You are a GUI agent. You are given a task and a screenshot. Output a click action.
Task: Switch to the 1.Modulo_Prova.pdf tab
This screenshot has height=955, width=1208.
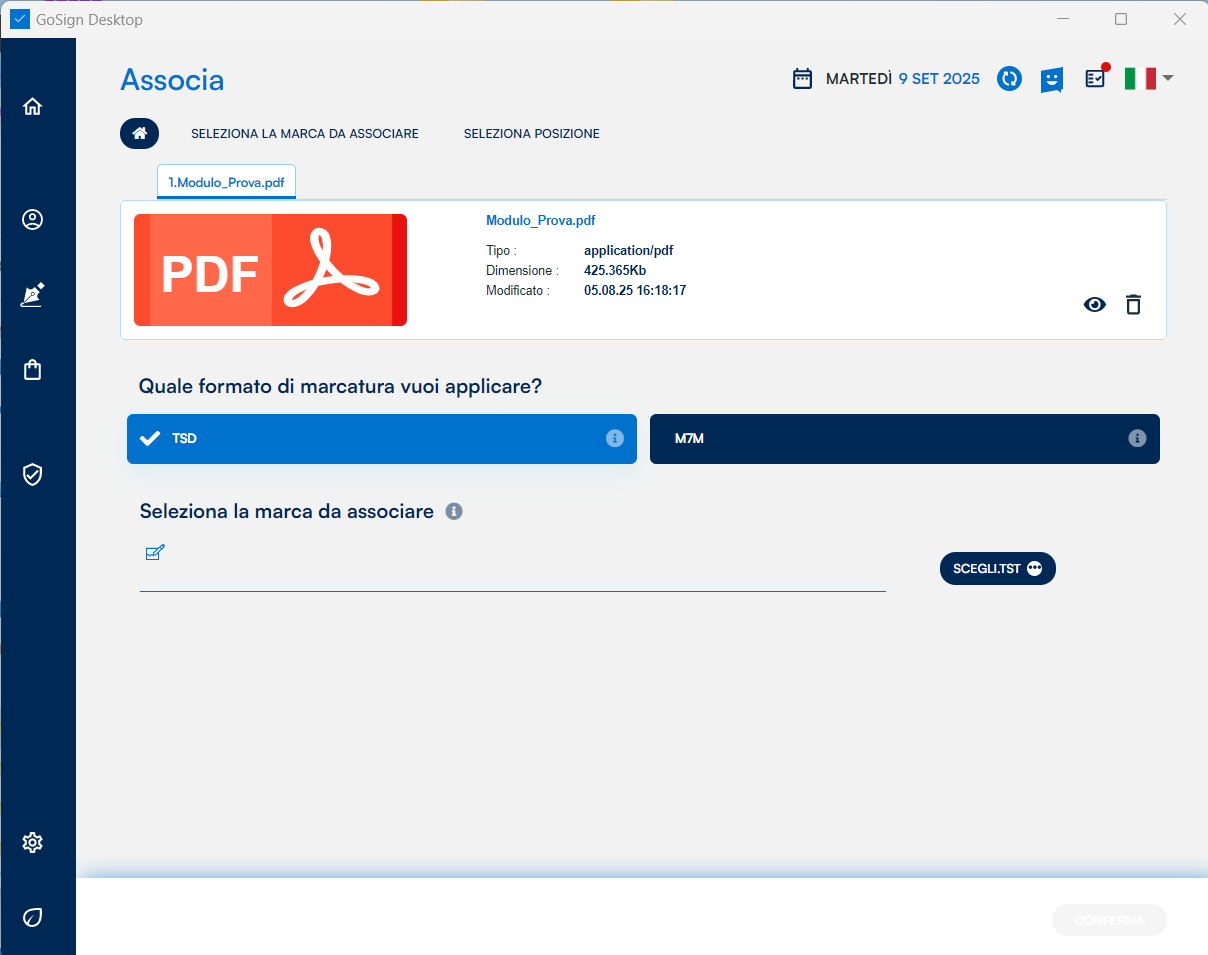pyautogui.click(x=226, y=183)
